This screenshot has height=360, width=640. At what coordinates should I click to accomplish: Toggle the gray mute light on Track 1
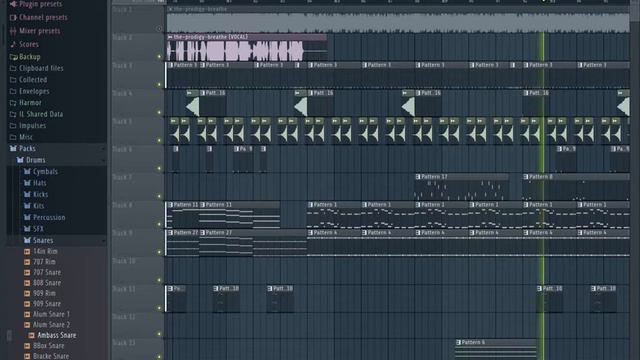(159, 29)
